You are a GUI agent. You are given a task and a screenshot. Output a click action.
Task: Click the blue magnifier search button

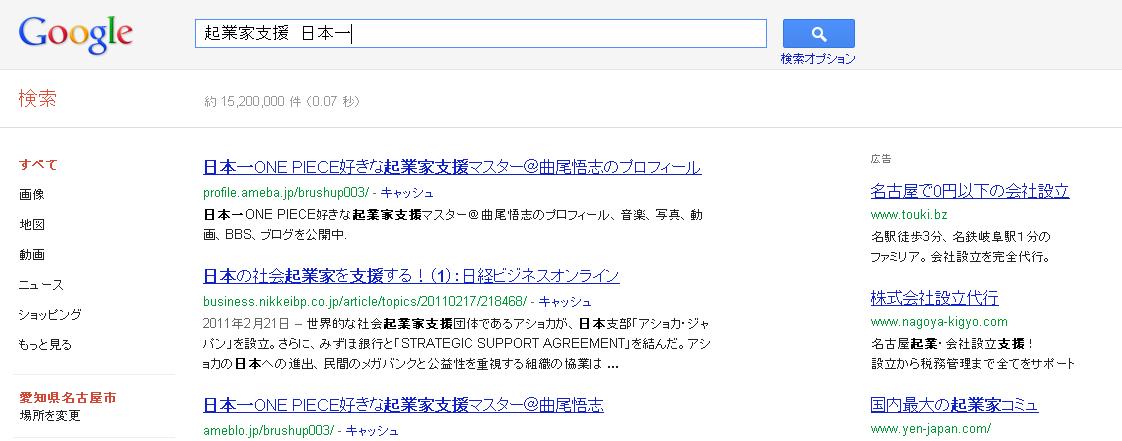tap(819, 34)
